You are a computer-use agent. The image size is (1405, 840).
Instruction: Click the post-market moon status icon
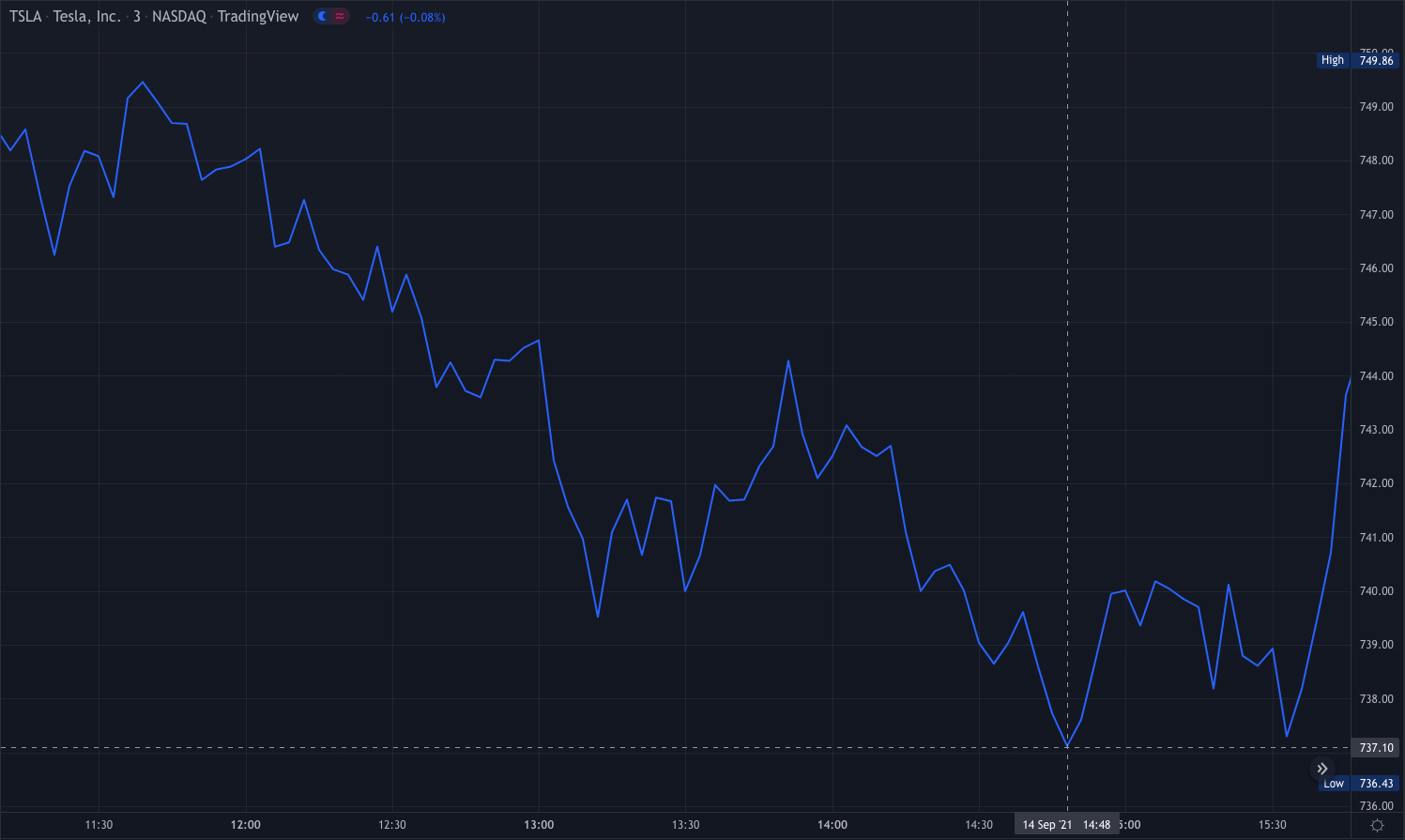pos(323,16)
